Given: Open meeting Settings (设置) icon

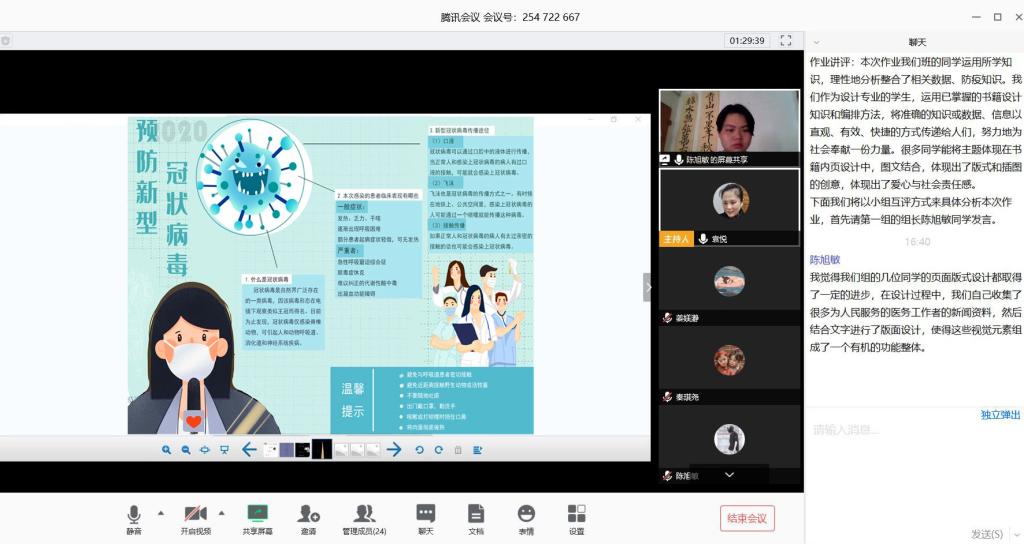Looking at the screenshot, I should pyautogui.click(x=576, y=515).
